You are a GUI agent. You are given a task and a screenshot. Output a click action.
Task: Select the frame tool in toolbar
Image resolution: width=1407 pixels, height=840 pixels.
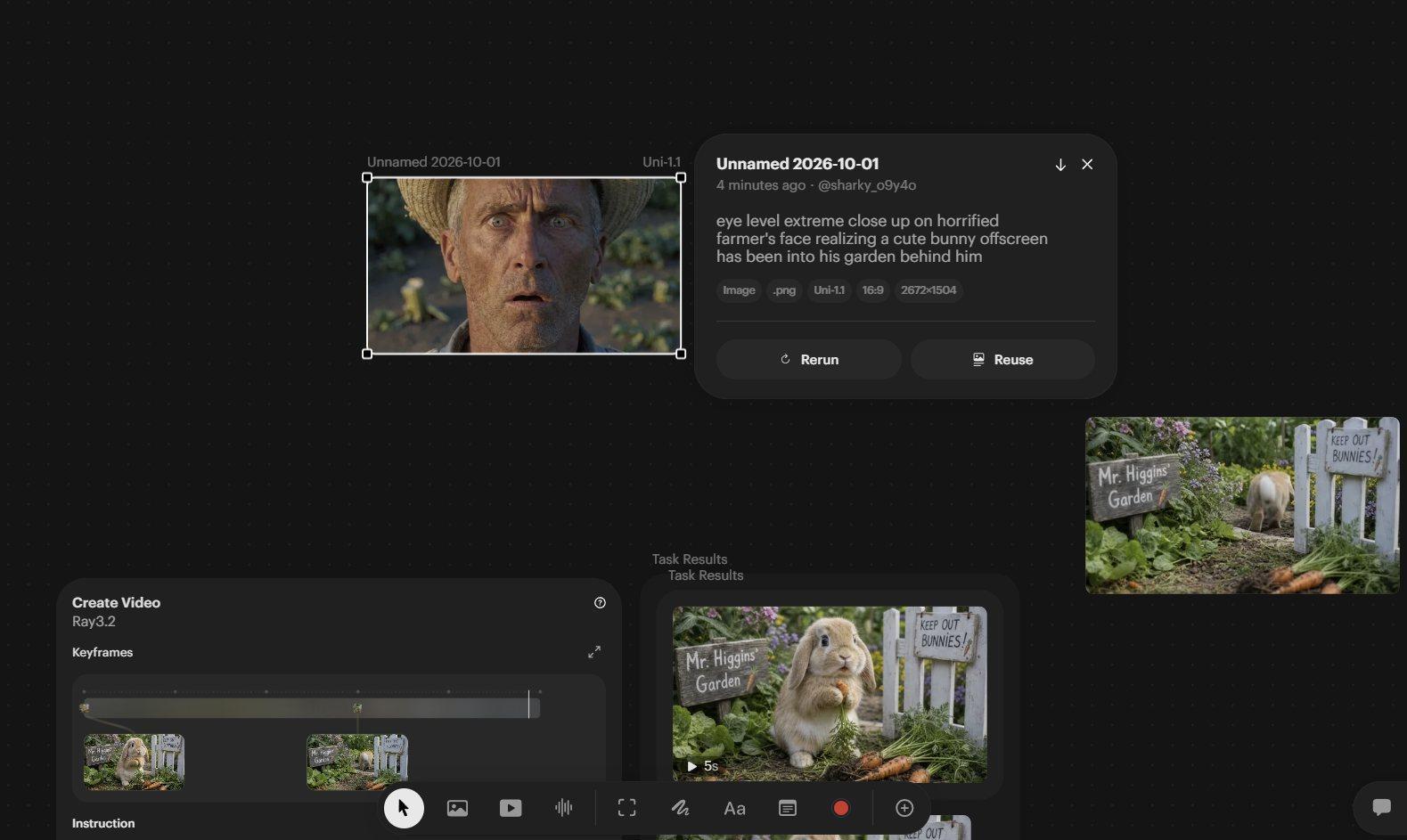tap(627, 808)
